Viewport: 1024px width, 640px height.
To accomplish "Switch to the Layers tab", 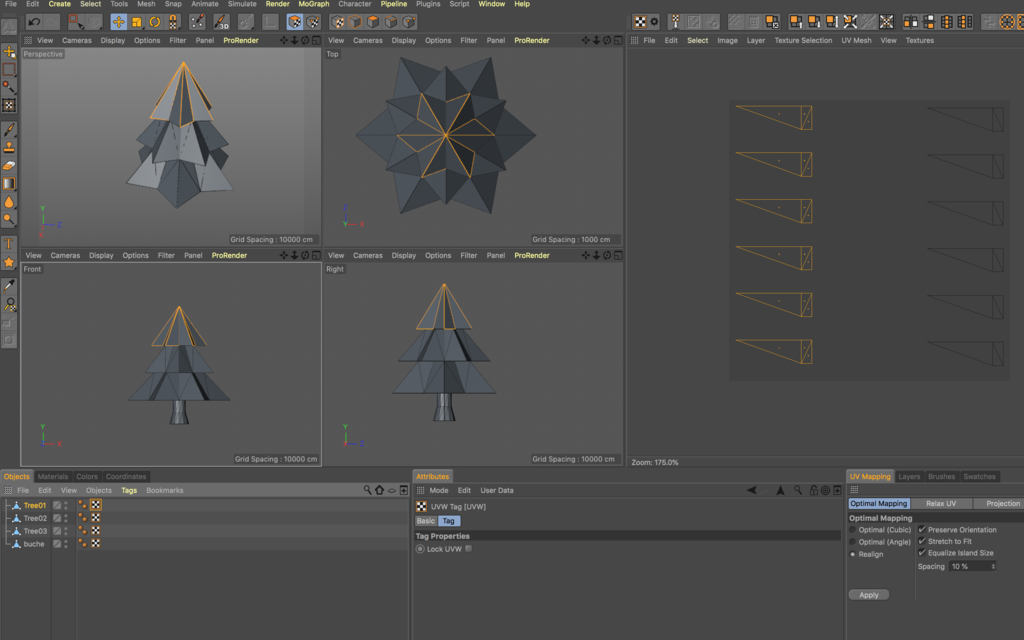I will tap(909, 477).
